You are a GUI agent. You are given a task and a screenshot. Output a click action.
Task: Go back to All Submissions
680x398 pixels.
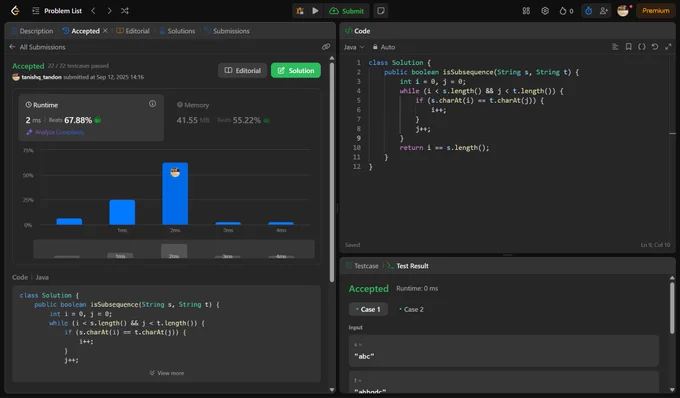click(37, 47)
